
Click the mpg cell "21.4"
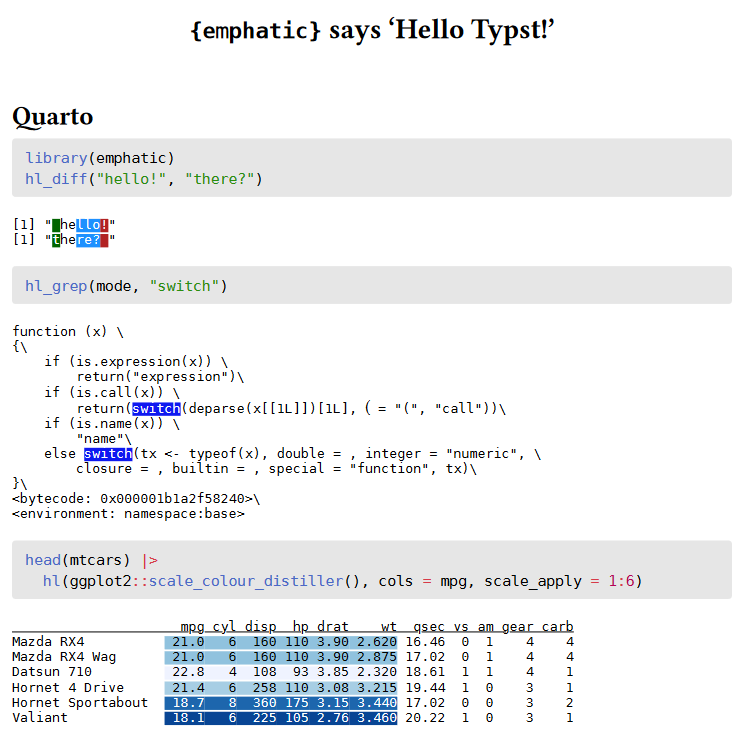click(x=188, y=687)
